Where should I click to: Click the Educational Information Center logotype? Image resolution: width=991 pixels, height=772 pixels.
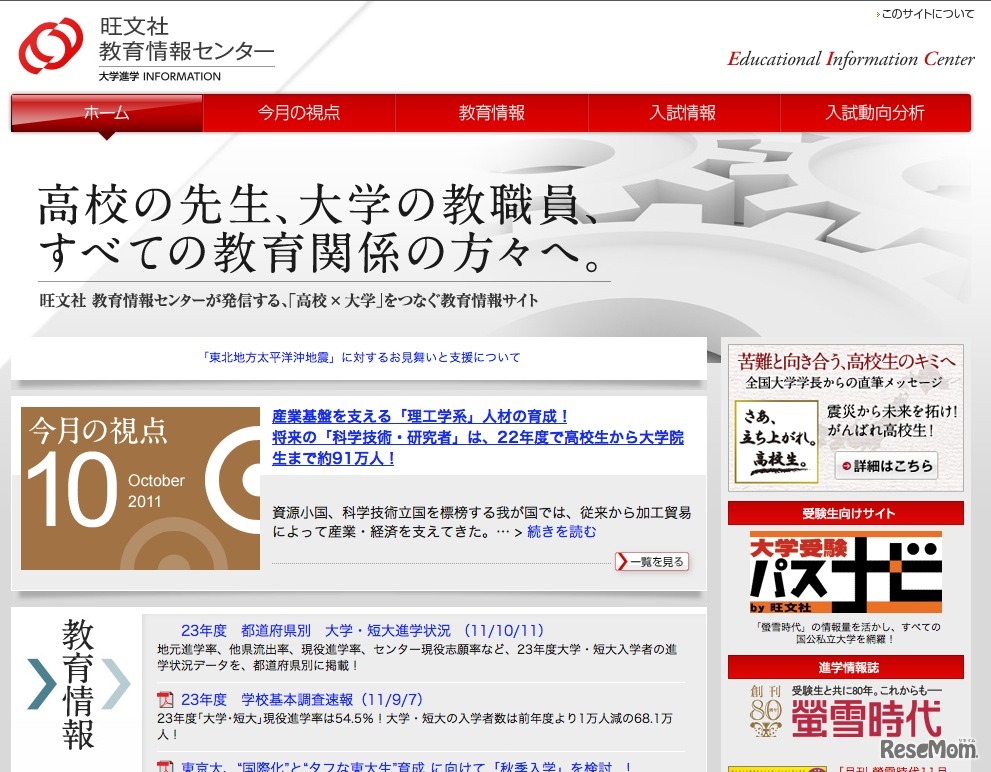pos(848,59)
